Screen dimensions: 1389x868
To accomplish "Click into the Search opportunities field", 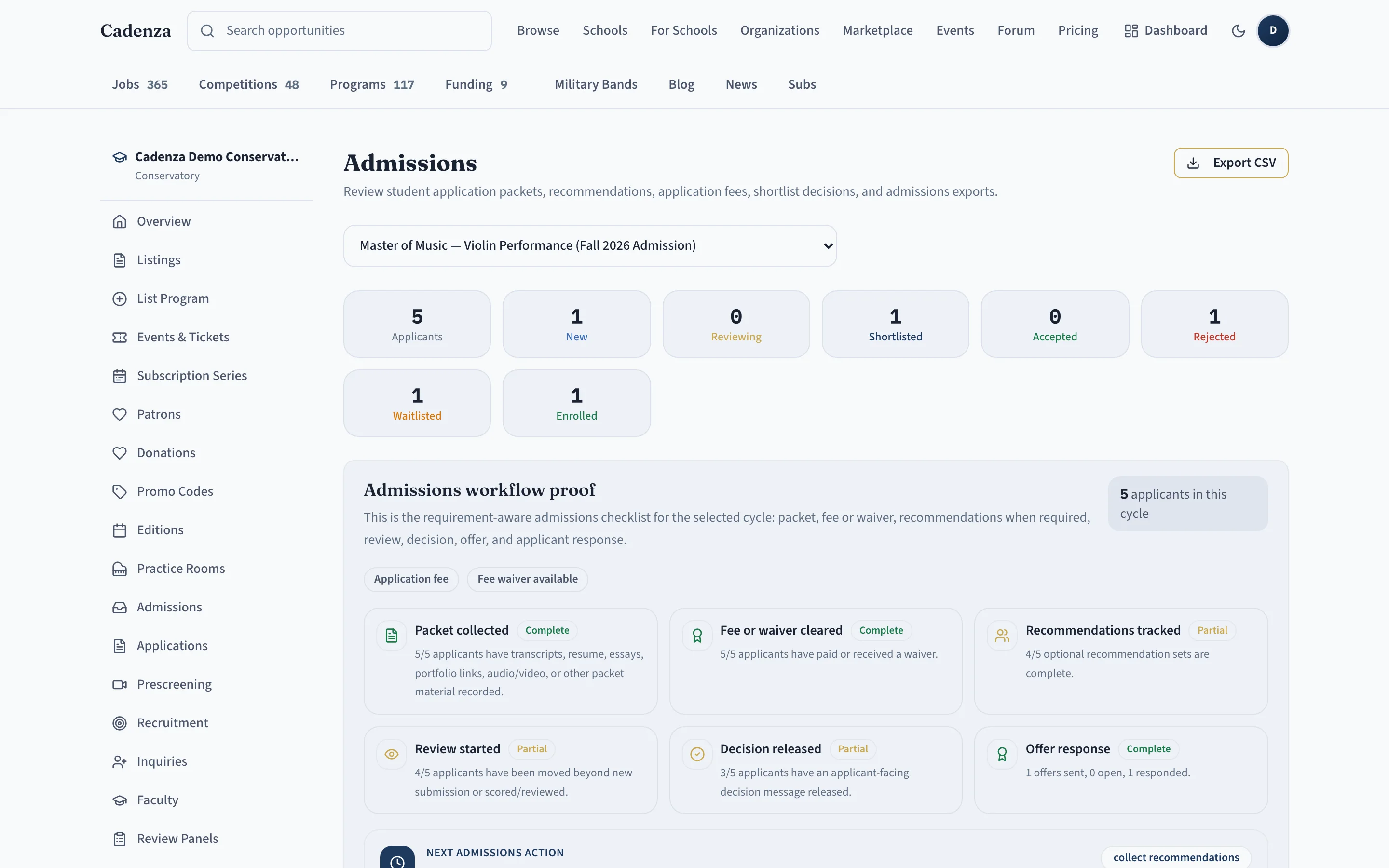I will [x=339, y=31].
